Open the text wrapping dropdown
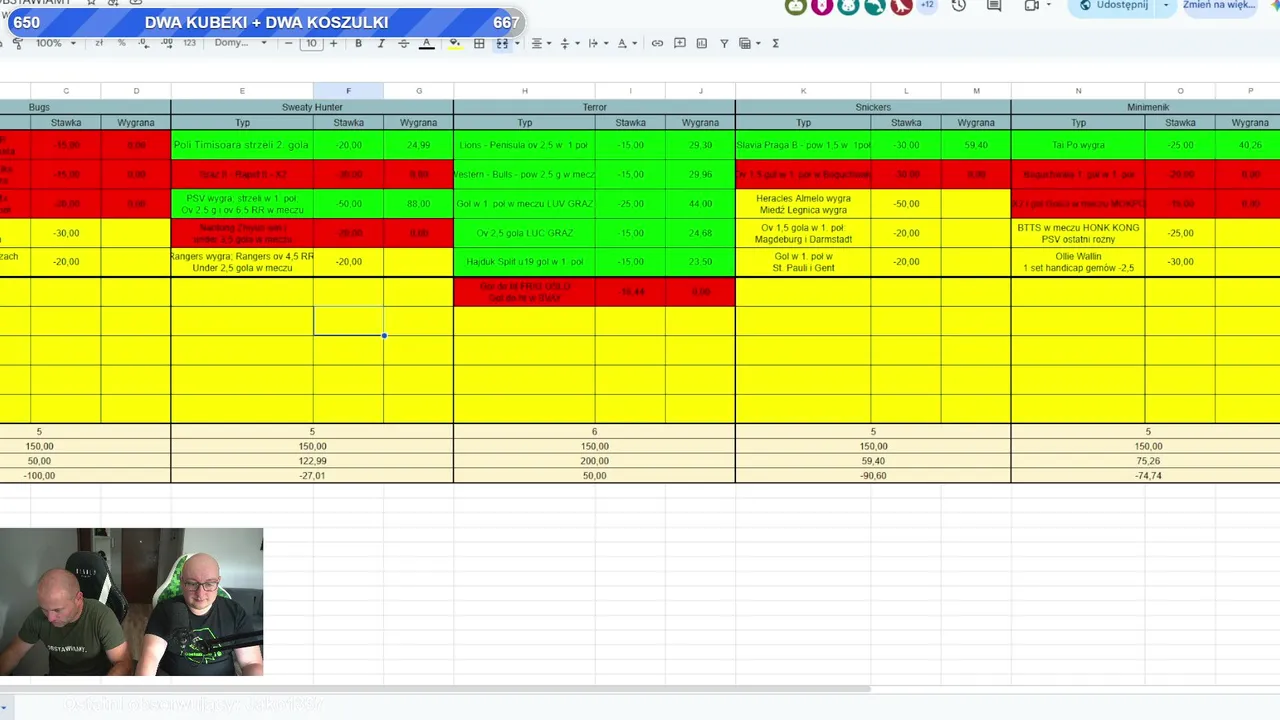The width and height of the screenshot is (1280, 720). point(596,43)
